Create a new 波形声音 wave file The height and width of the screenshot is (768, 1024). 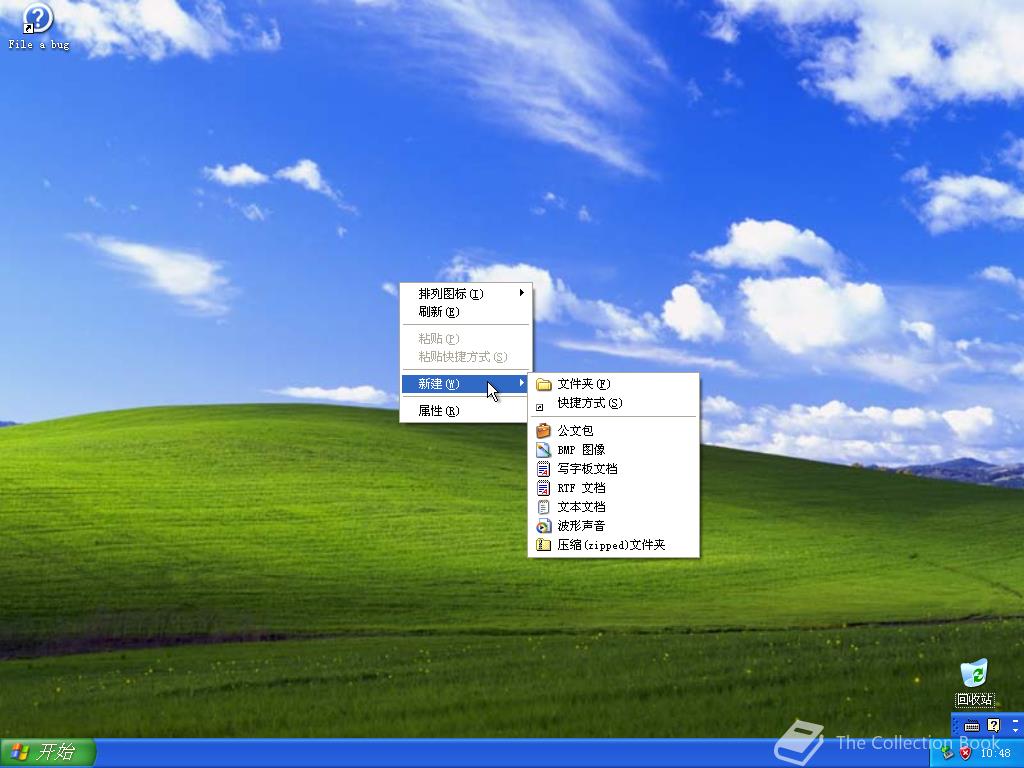613,525
